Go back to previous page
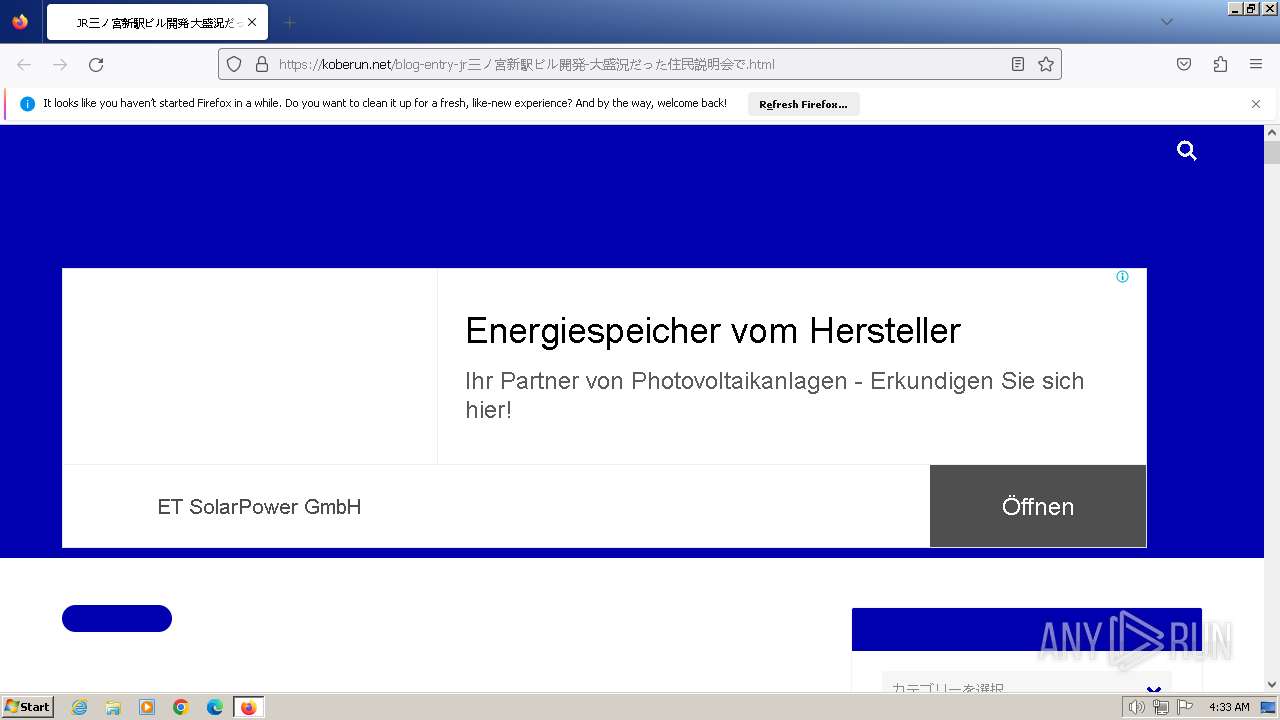1280x720 pixels. click(24, 64)
